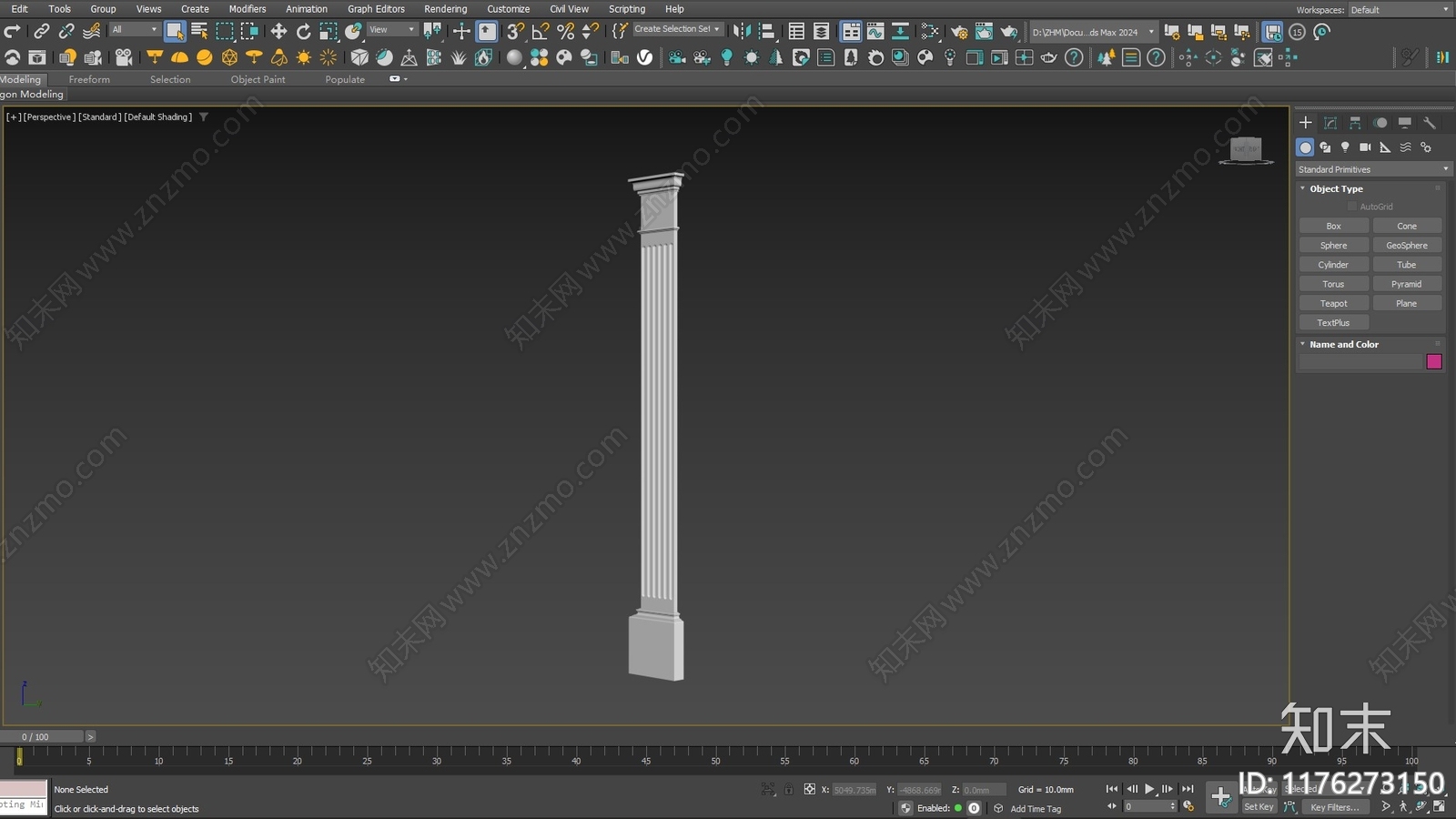The height and width of the screenshot is (819, 1456).
Task: Create a Box primitive
Action: (x=1333, y=226)
